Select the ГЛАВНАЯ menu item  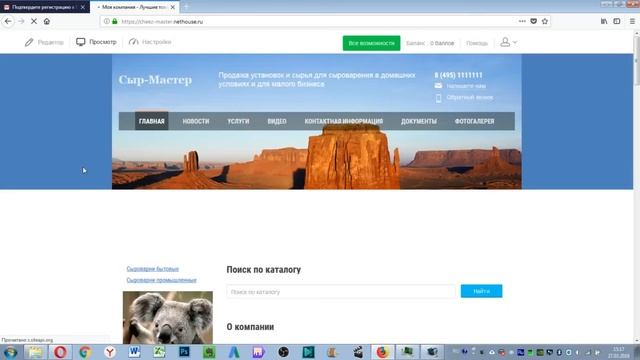coord(151,121)
